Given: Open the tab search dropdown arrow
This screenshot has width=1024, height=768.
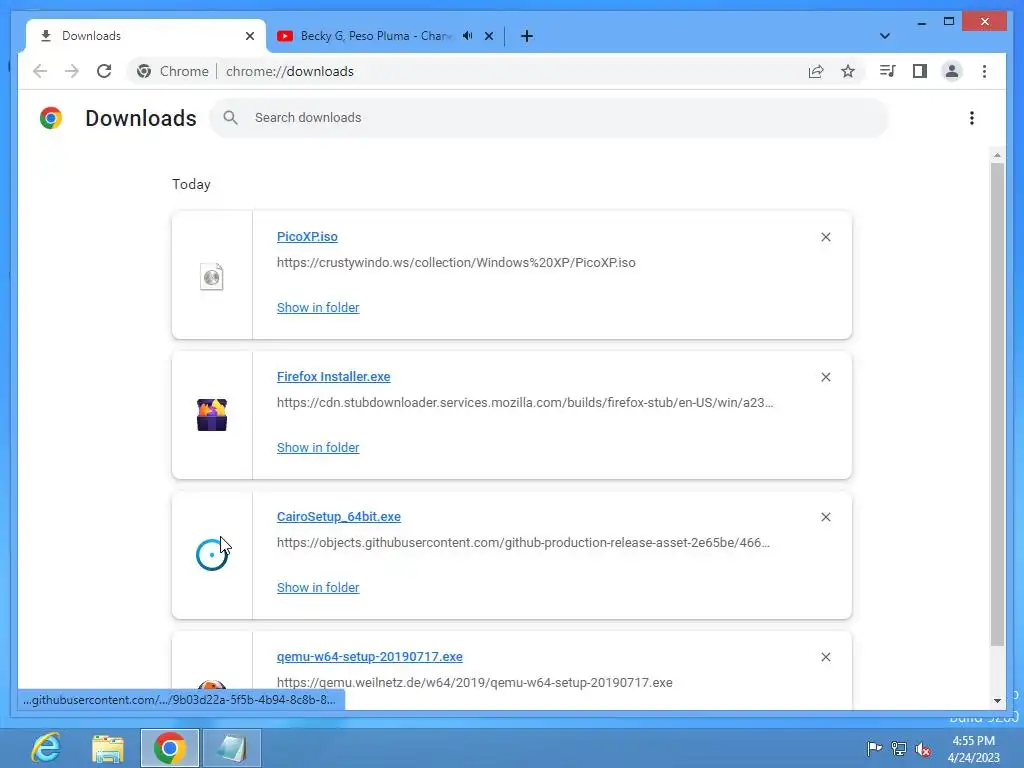Looking at the screenshot, I should pos(885,36).
